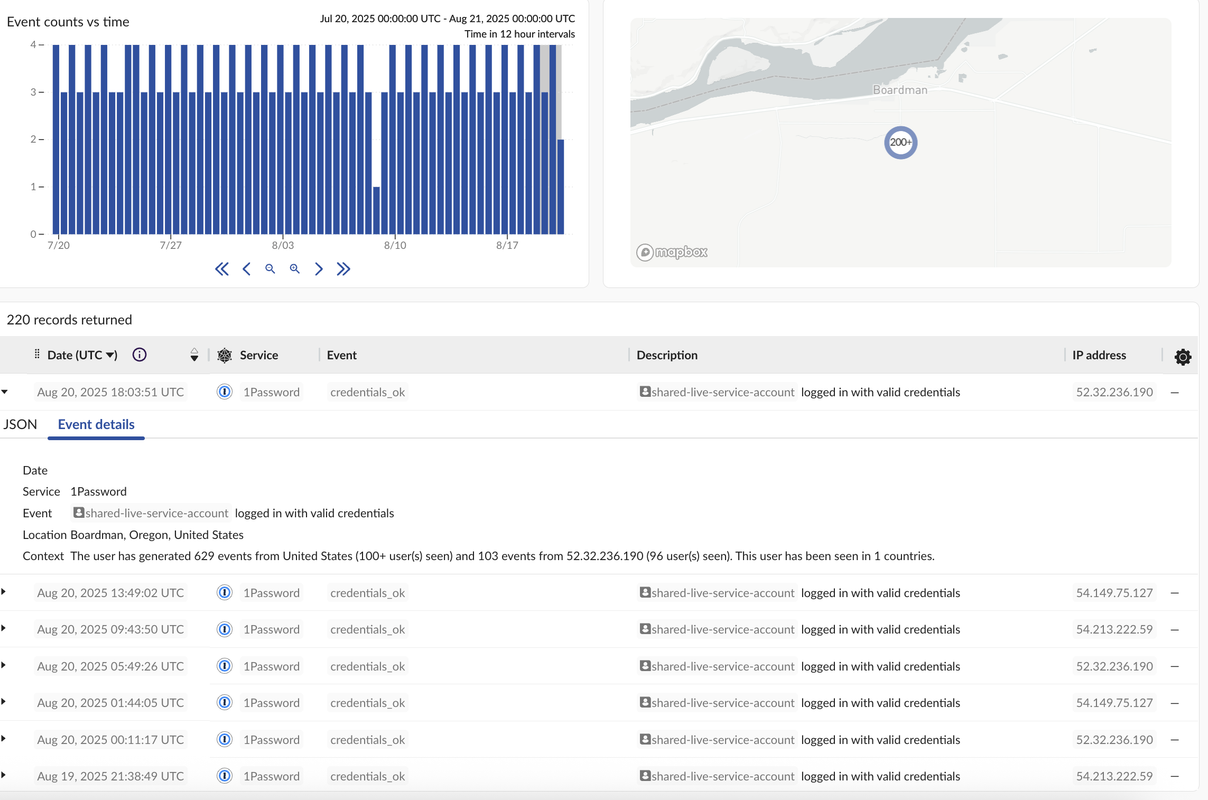Click Location Boardman, Oregon, United States text
Viewport: 1208px width, 800px height.
pos(133,535)
